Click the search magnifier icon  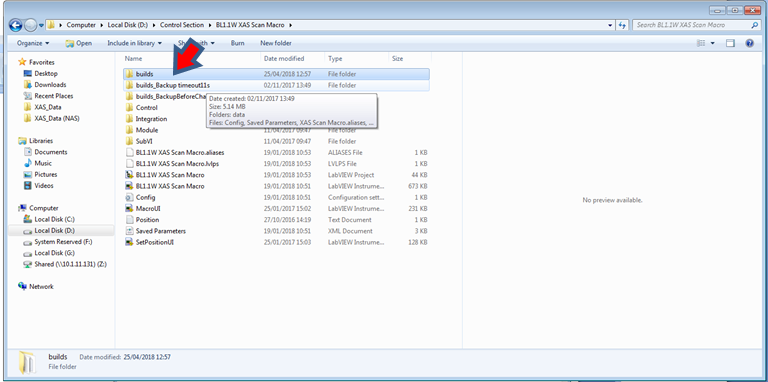(755, 25)
